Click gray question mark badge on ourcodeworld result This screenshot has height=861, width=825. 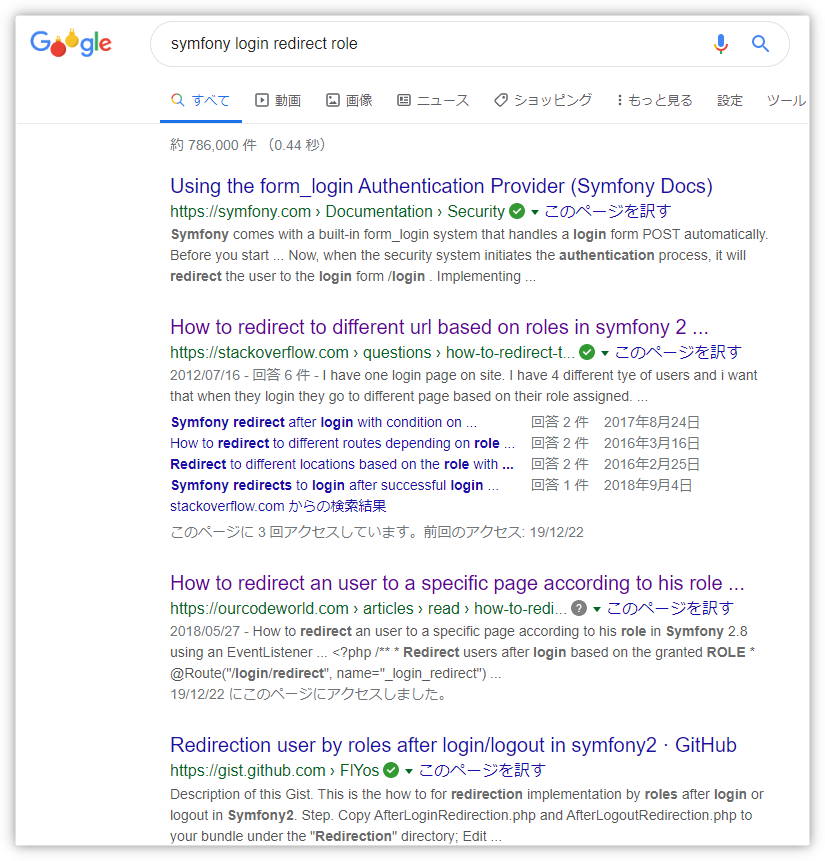(579, 608)
